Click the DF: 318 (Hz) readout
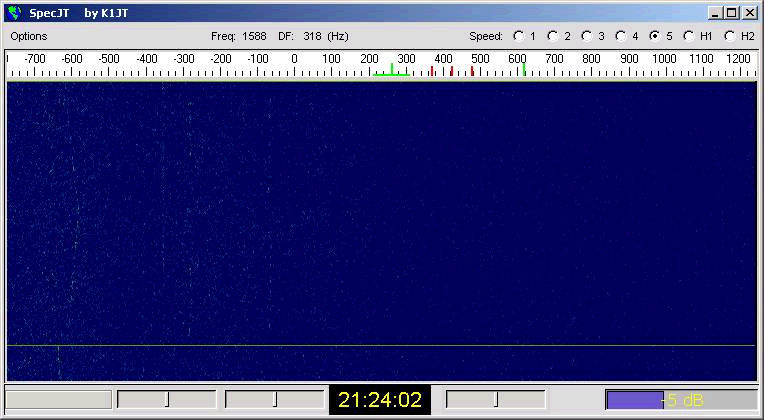 click(313, 36)
